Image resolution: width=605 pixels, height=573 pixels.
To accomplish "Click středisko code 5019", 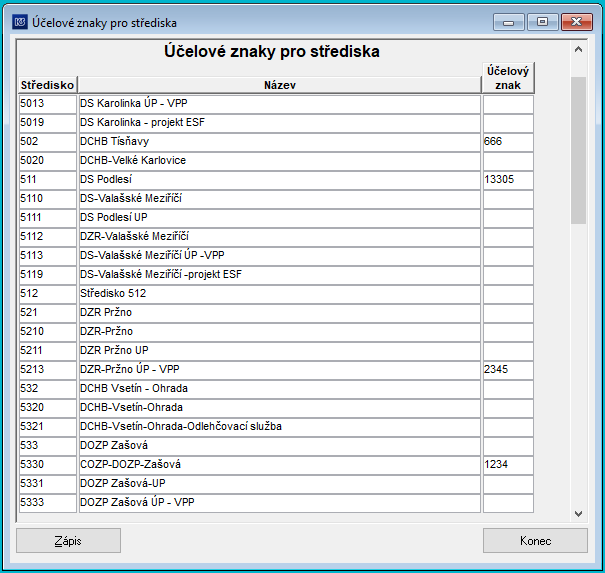I will [48, 123].
